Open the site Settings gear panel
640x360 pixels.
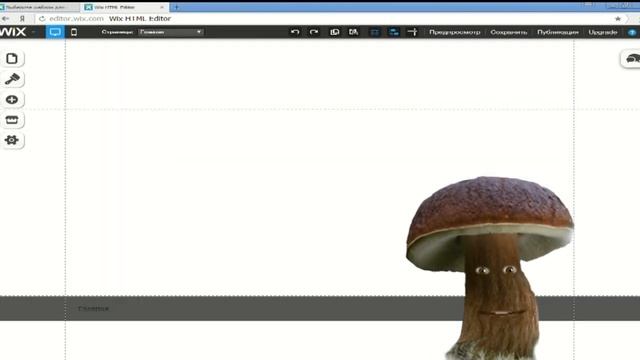pyautogui.click(x=12, y=140)
